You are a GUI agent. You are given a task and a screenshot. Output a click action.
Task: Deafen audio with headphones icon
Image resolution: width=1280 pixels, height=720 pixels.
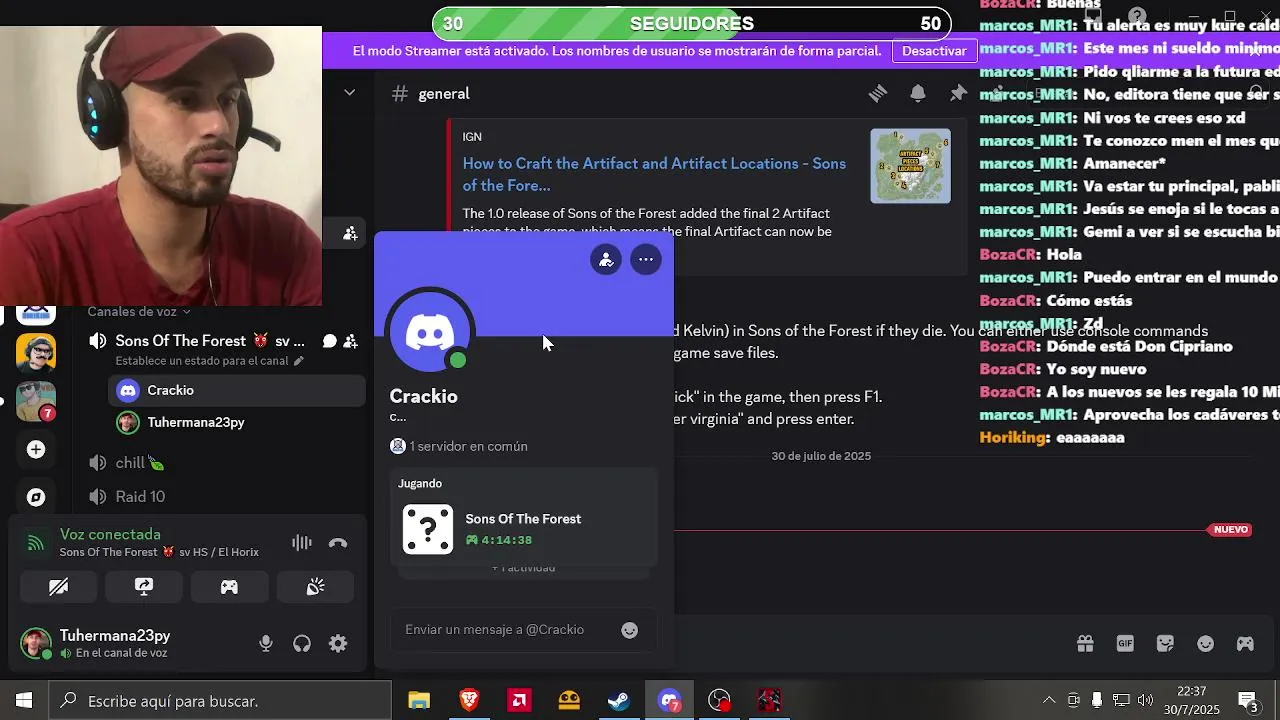coord(302,644)
